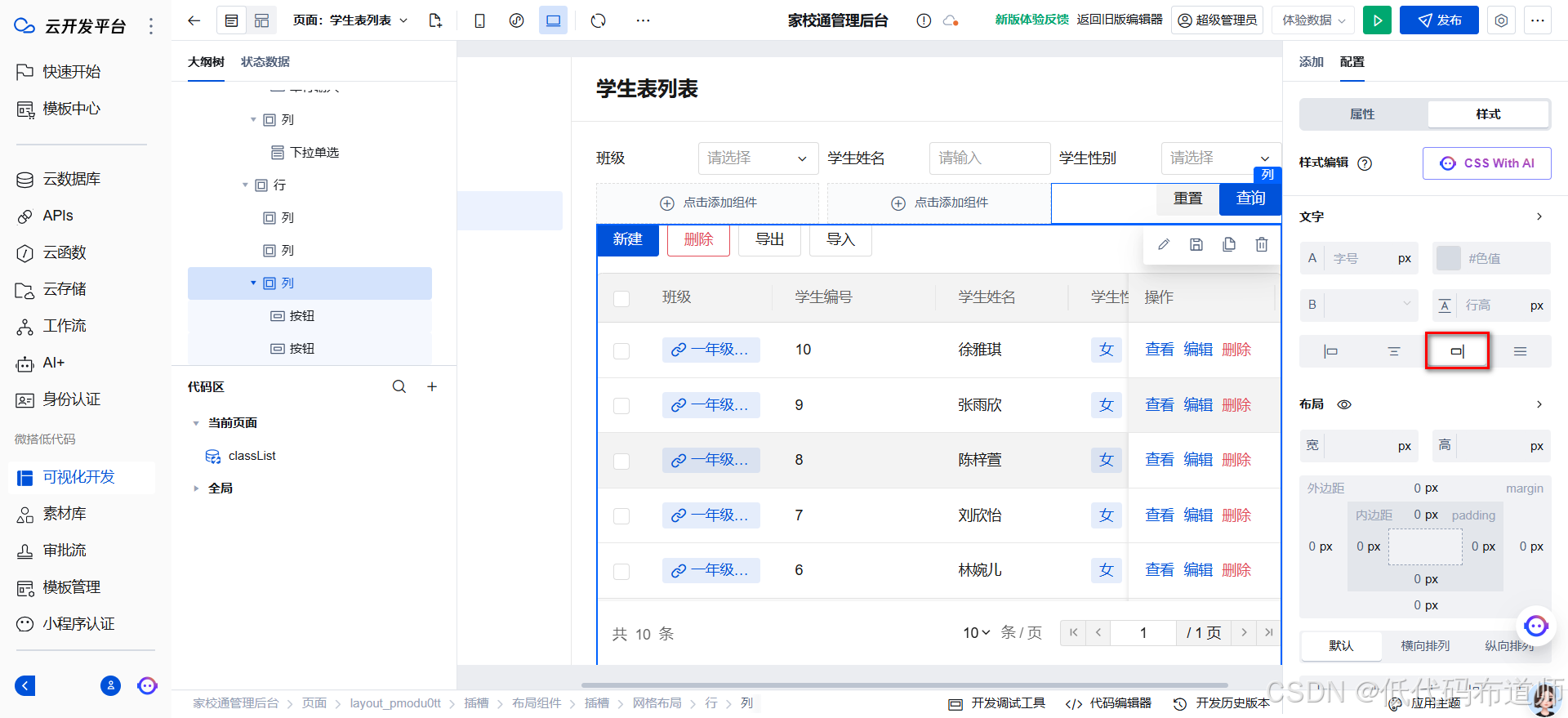Viewport: 1568px width, 718px height.
Task: Click edit pencil icon in component toolbar
Action: (1164, 244)
